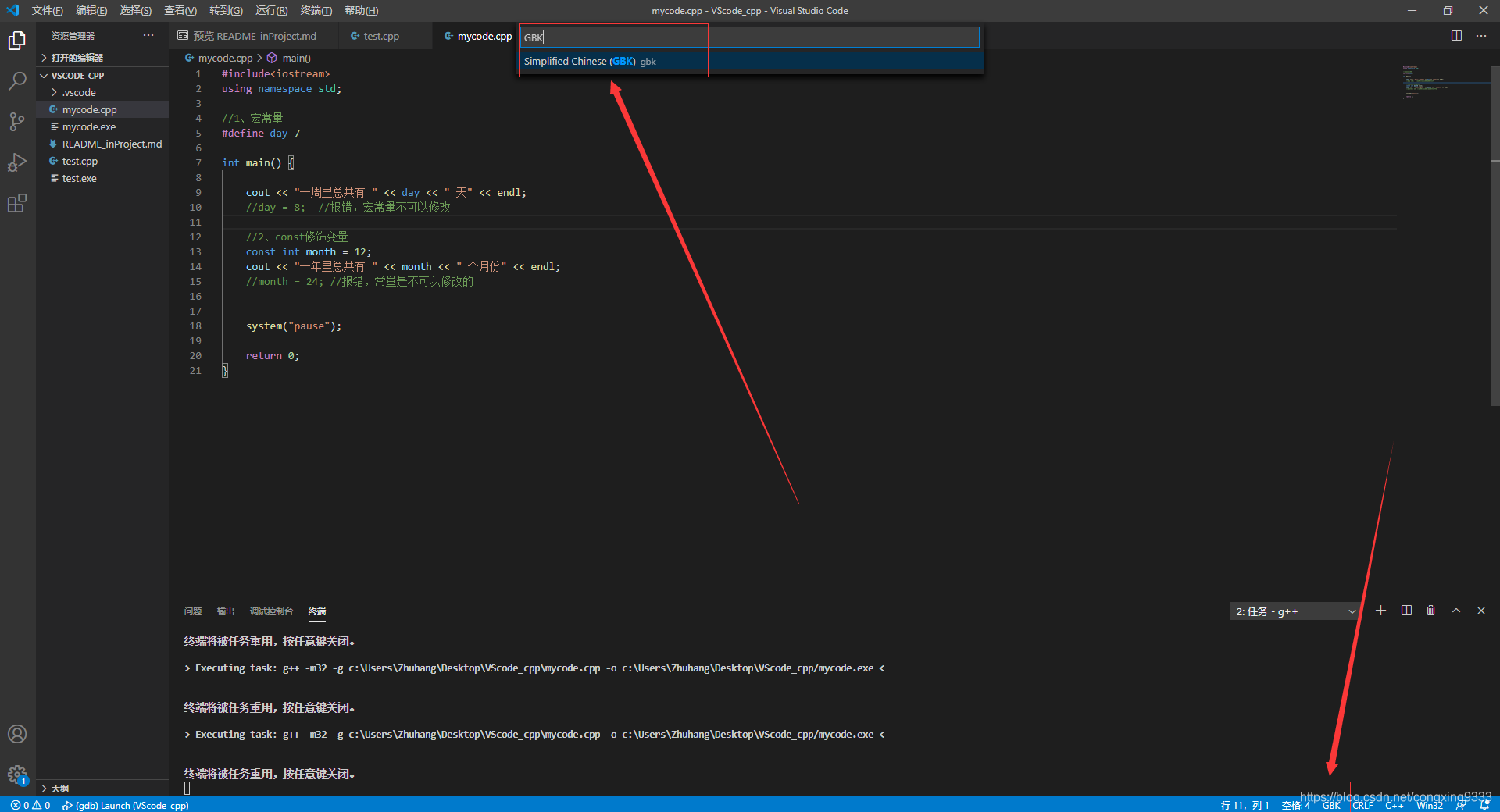Viewport: 1500px width, 812px height.
Task: Open the Manage gear icon
Action: coord(17,775)
